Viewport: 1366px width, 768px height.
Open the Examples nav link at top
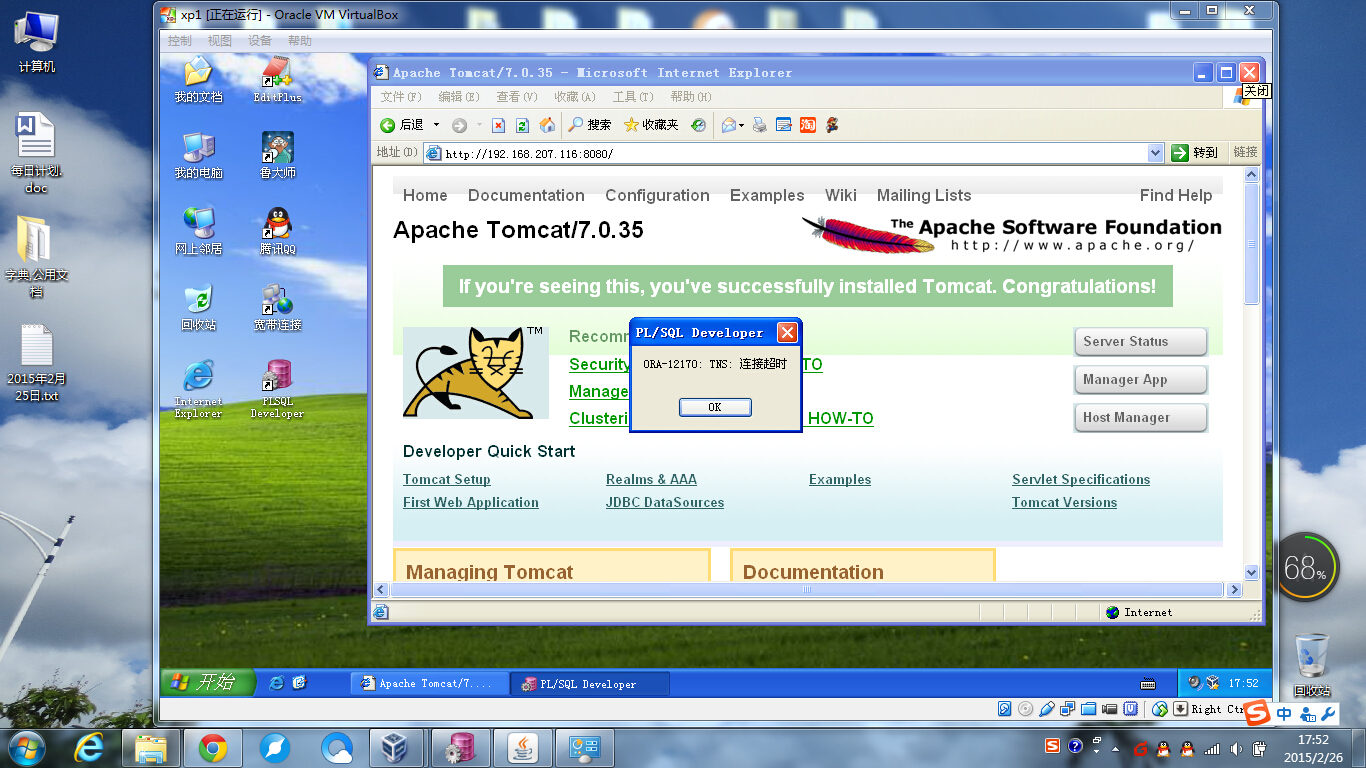tap(767, 195)
